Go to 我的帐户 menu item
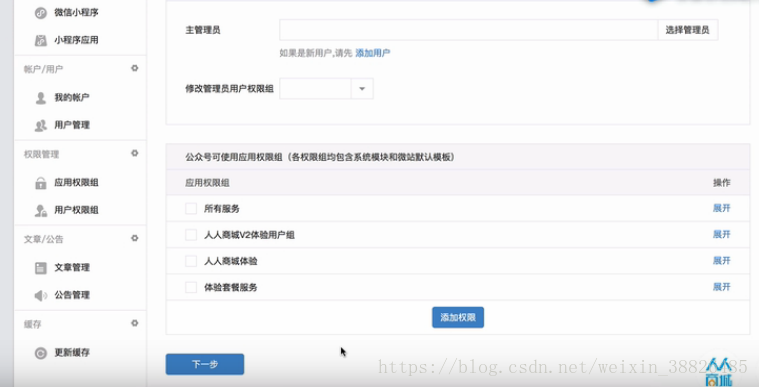Image resolution: width=759 pixels, height=387 pixels. 72,97
